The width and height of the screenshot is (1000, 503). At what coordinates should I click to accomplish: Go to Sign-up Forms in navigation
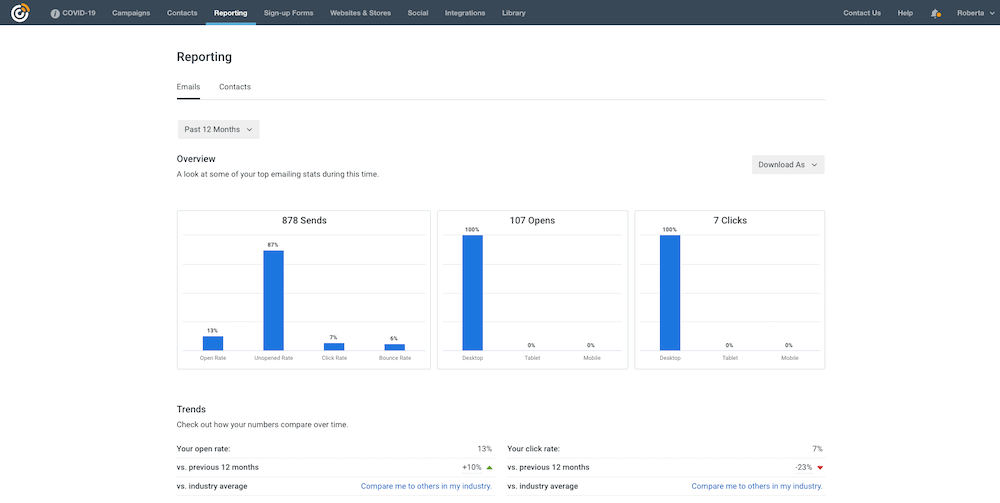click(x=289, y=13)
